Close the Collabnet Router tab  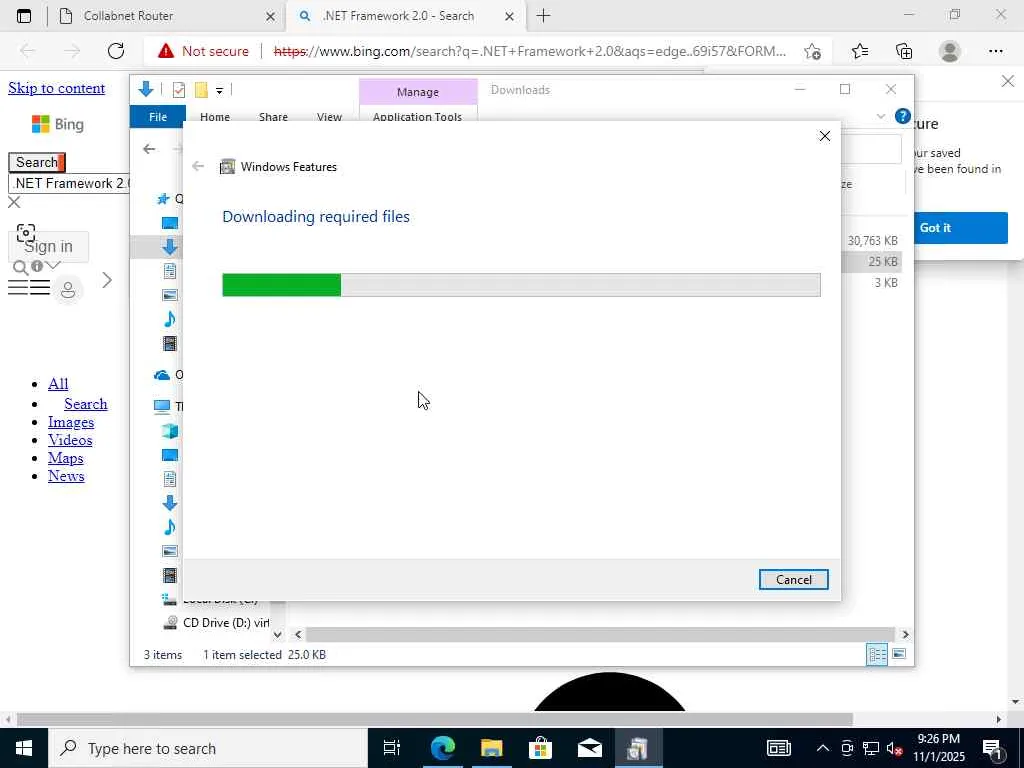[270, 16]
